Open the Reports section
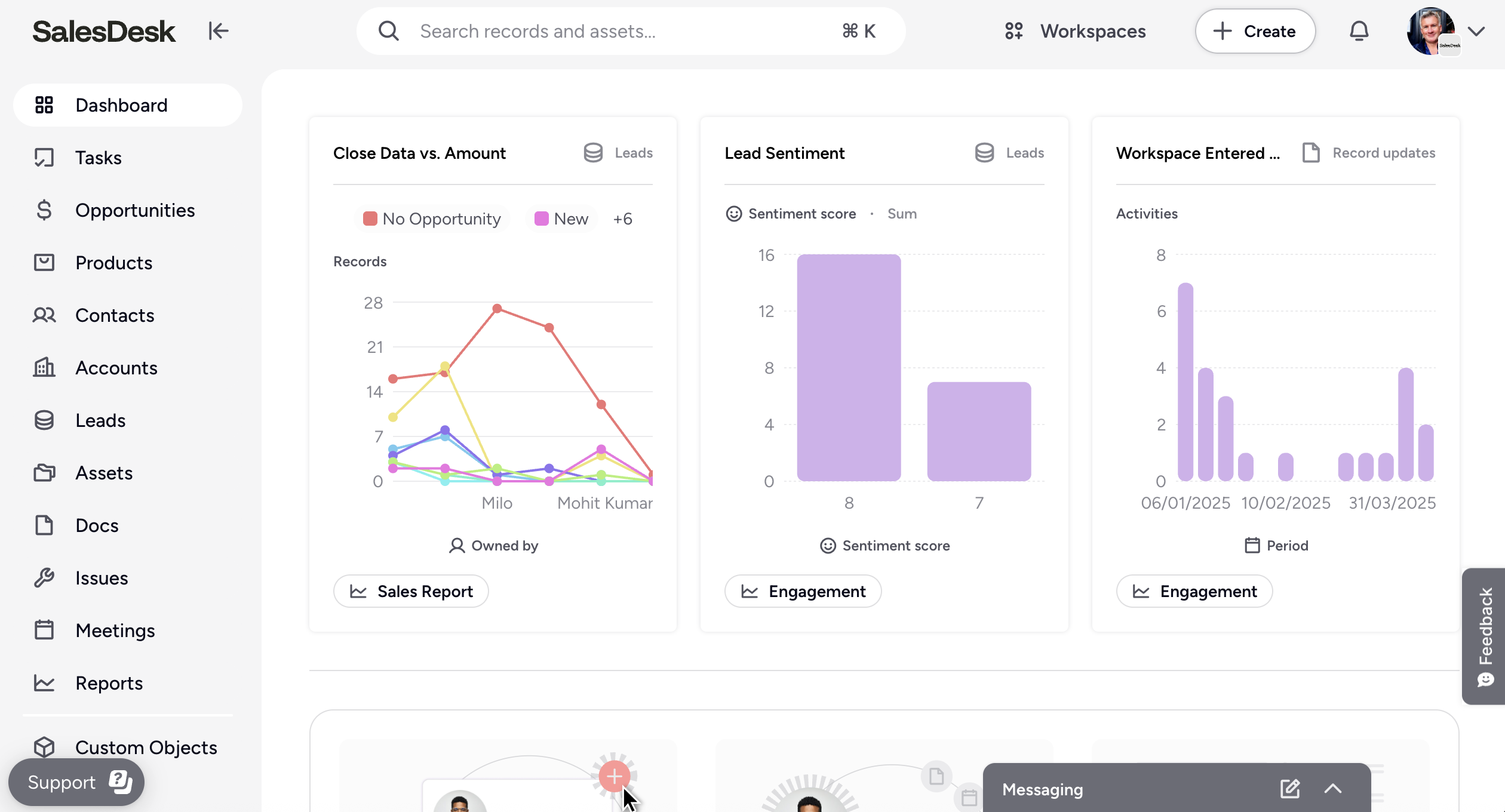This screenshot has width=1505, height=812. point(109,683)
